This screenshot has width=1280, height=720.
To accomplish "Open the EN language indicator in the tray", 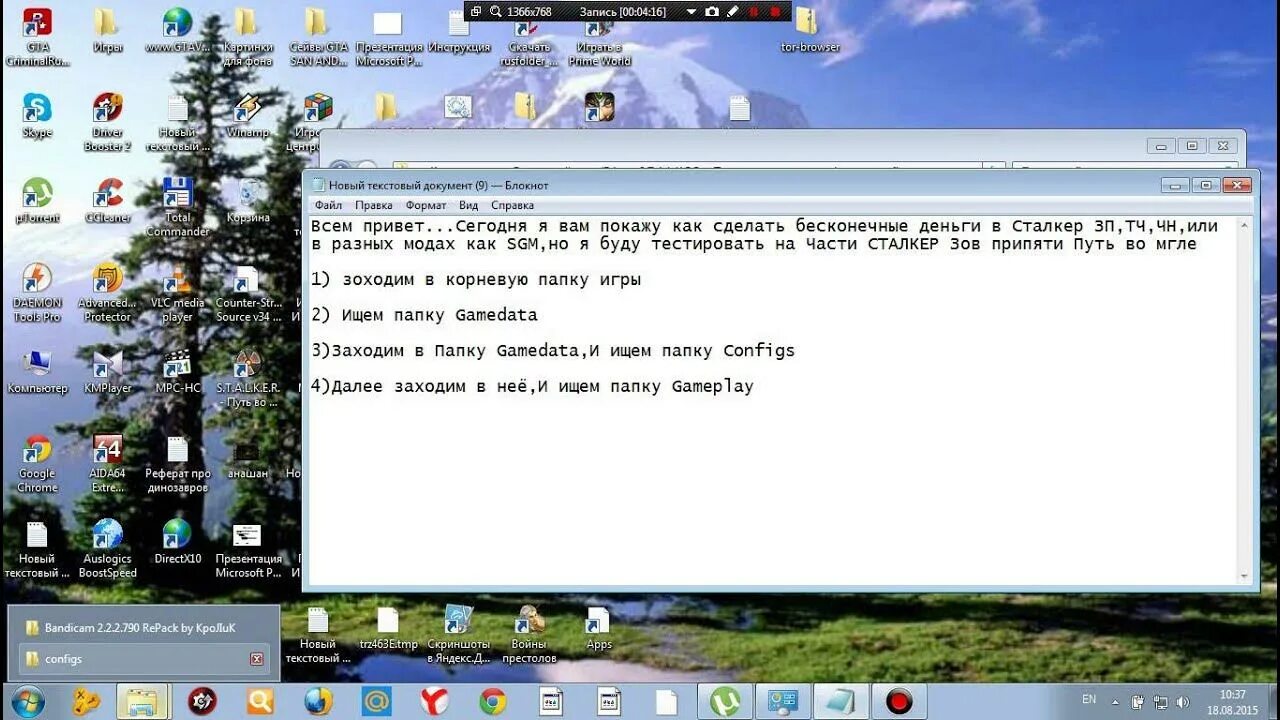I will pyautogui.click(x=1089, y=700).
